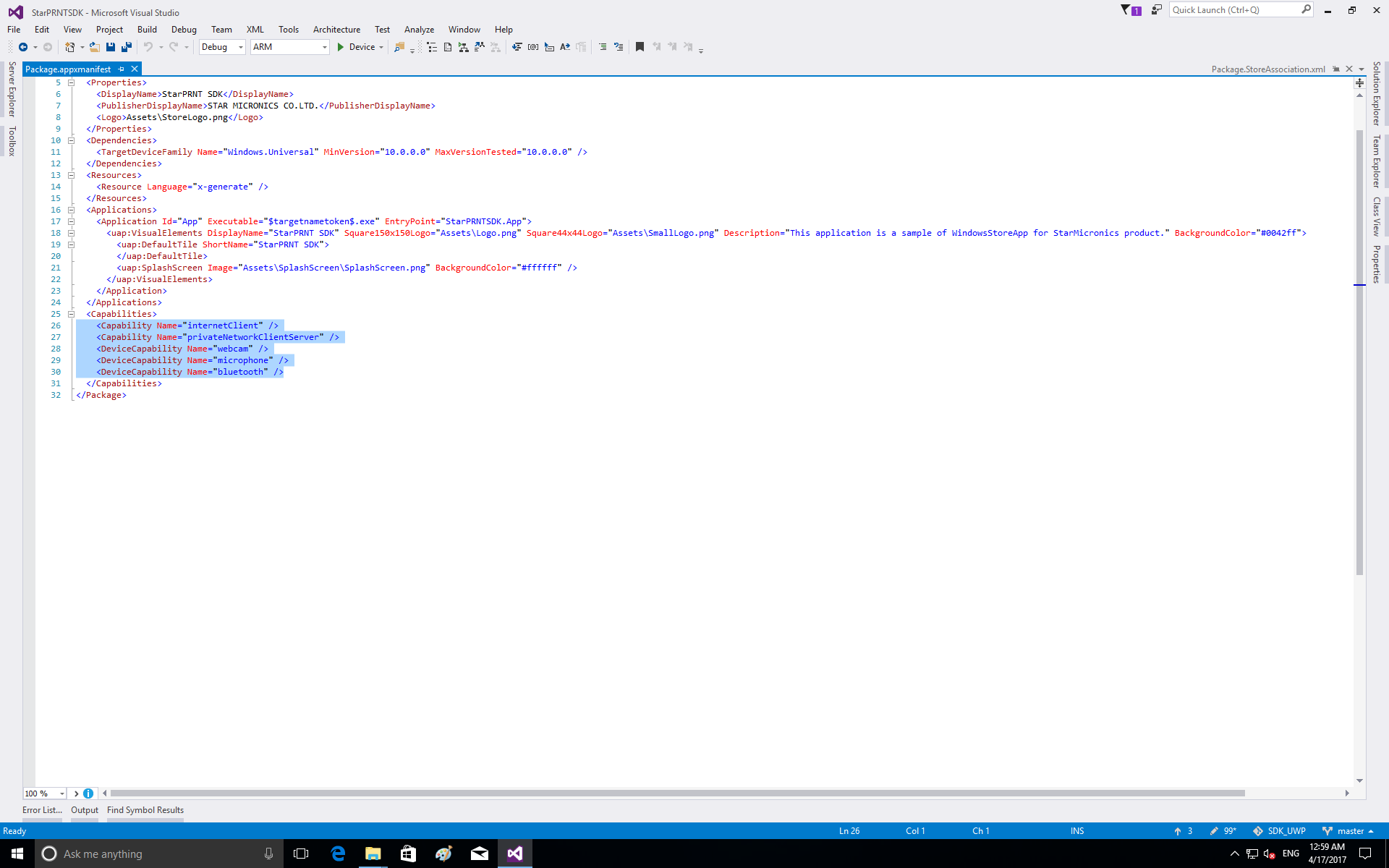Image resolution: width=1389 pixels, height=868 pixels.
Task: Open the tab list dropdown arrow
Action: pos(1362,69)
